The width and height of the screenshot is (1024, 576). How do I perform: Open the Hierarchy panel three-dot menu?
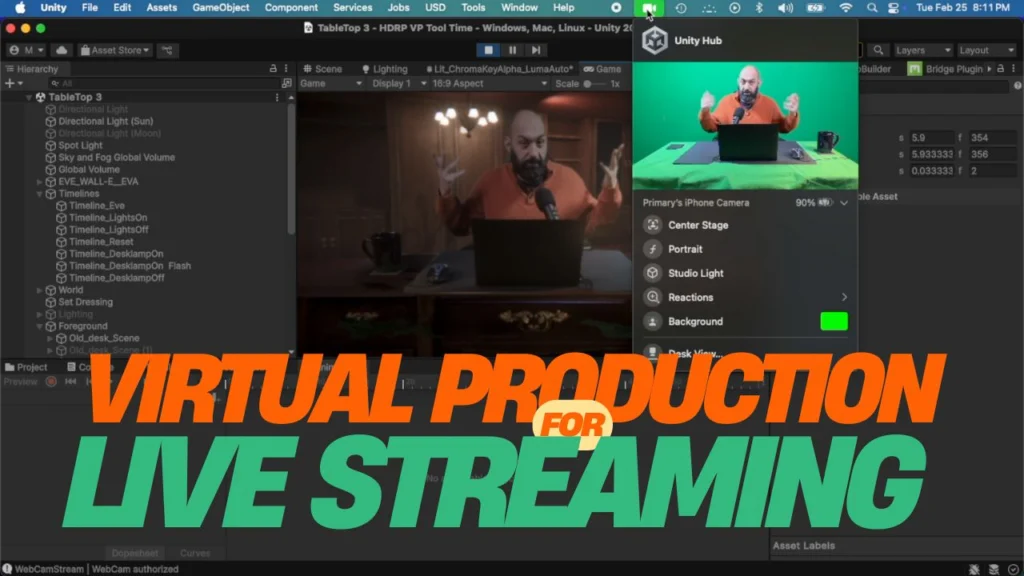286,69
